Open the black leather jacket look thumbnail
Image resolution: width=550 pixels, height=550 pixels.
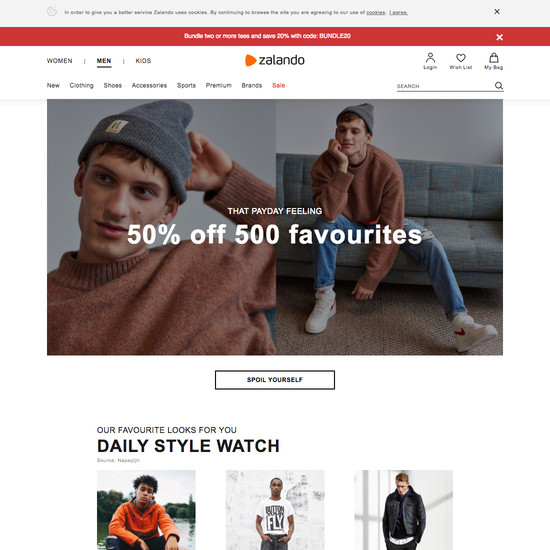coord(403,510)
